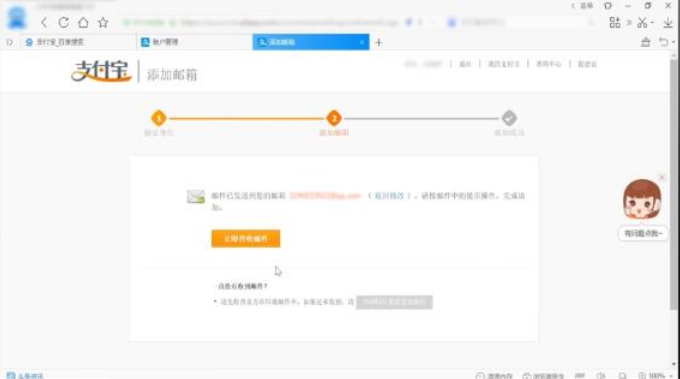Viewport: 680px width, 379px height.
Task: Click the skin/shirt icon in title bar
Action: click(x=608, y=6)
